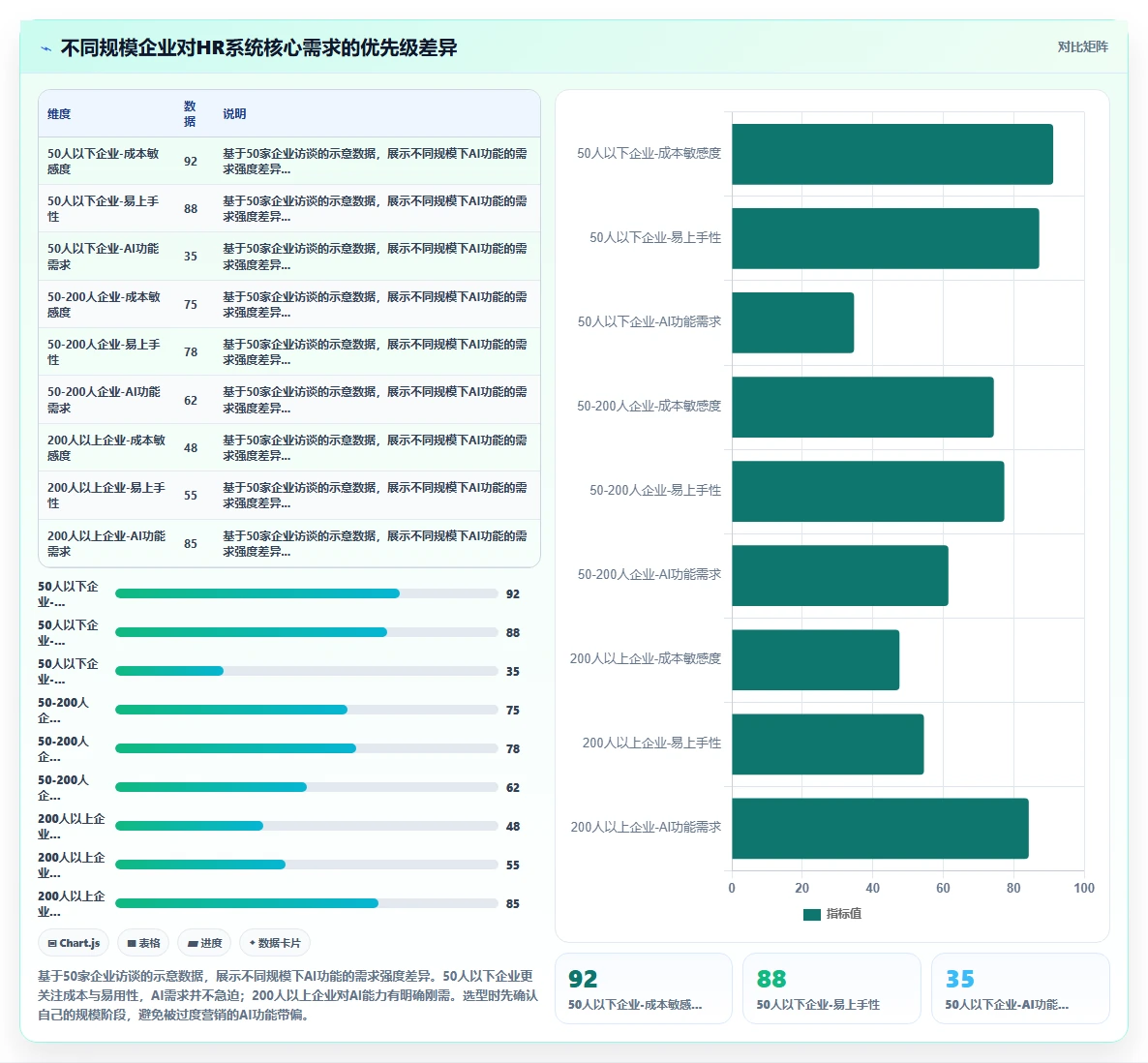The image size is (1148, 1063).
Task: Select the 表格 tag chip
Action: coord(143,943)
